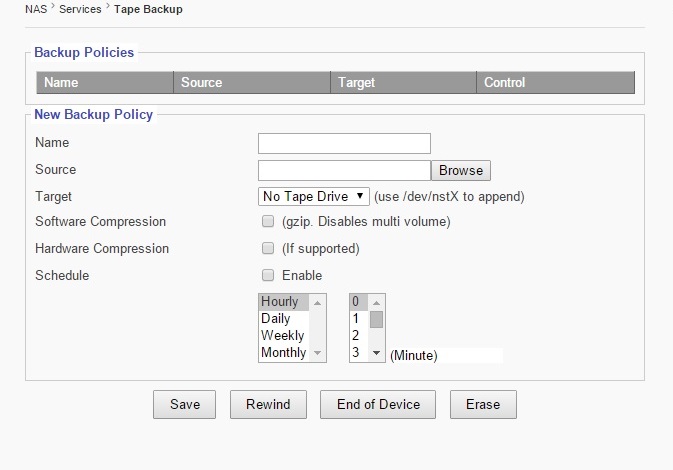Select minute 0 in the minute list
This screenshot has height=470, width=673.
click(358, 302)
